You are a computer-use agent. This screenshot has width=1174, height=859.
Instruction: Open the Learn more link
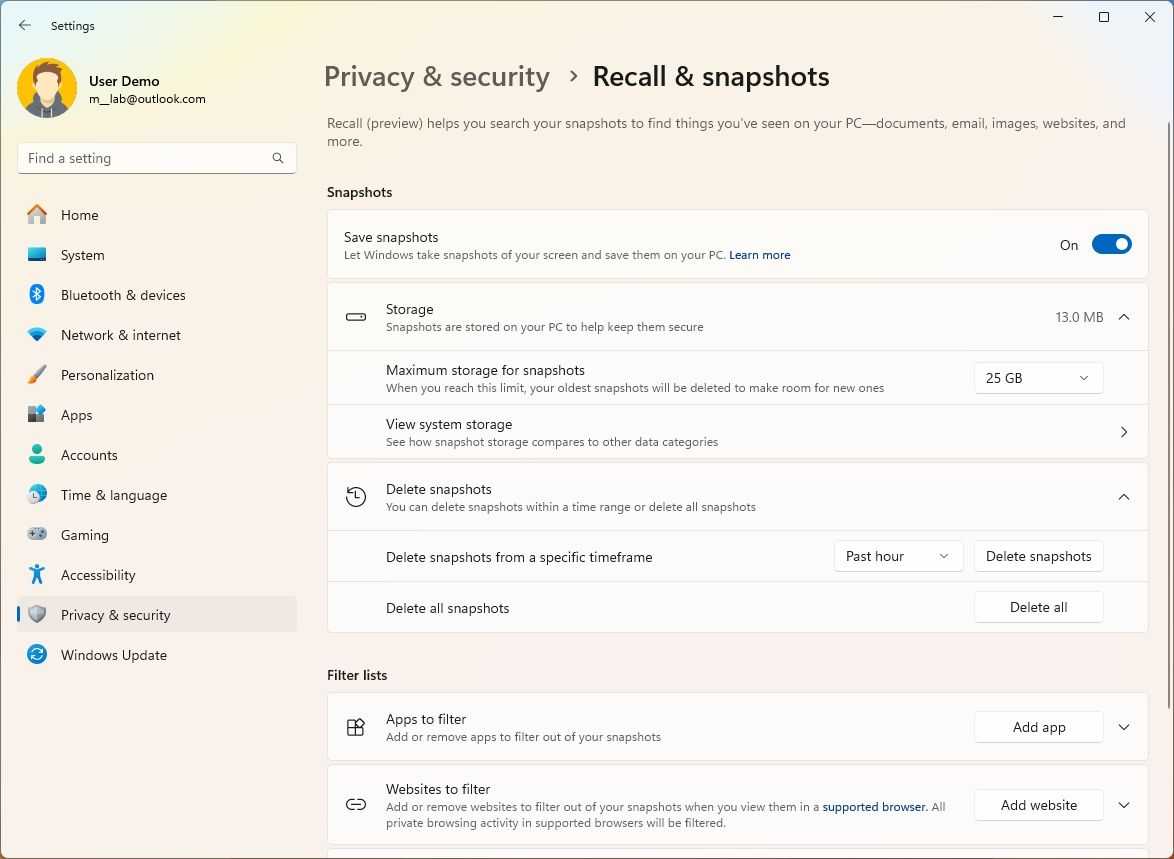tap(759, 255)
